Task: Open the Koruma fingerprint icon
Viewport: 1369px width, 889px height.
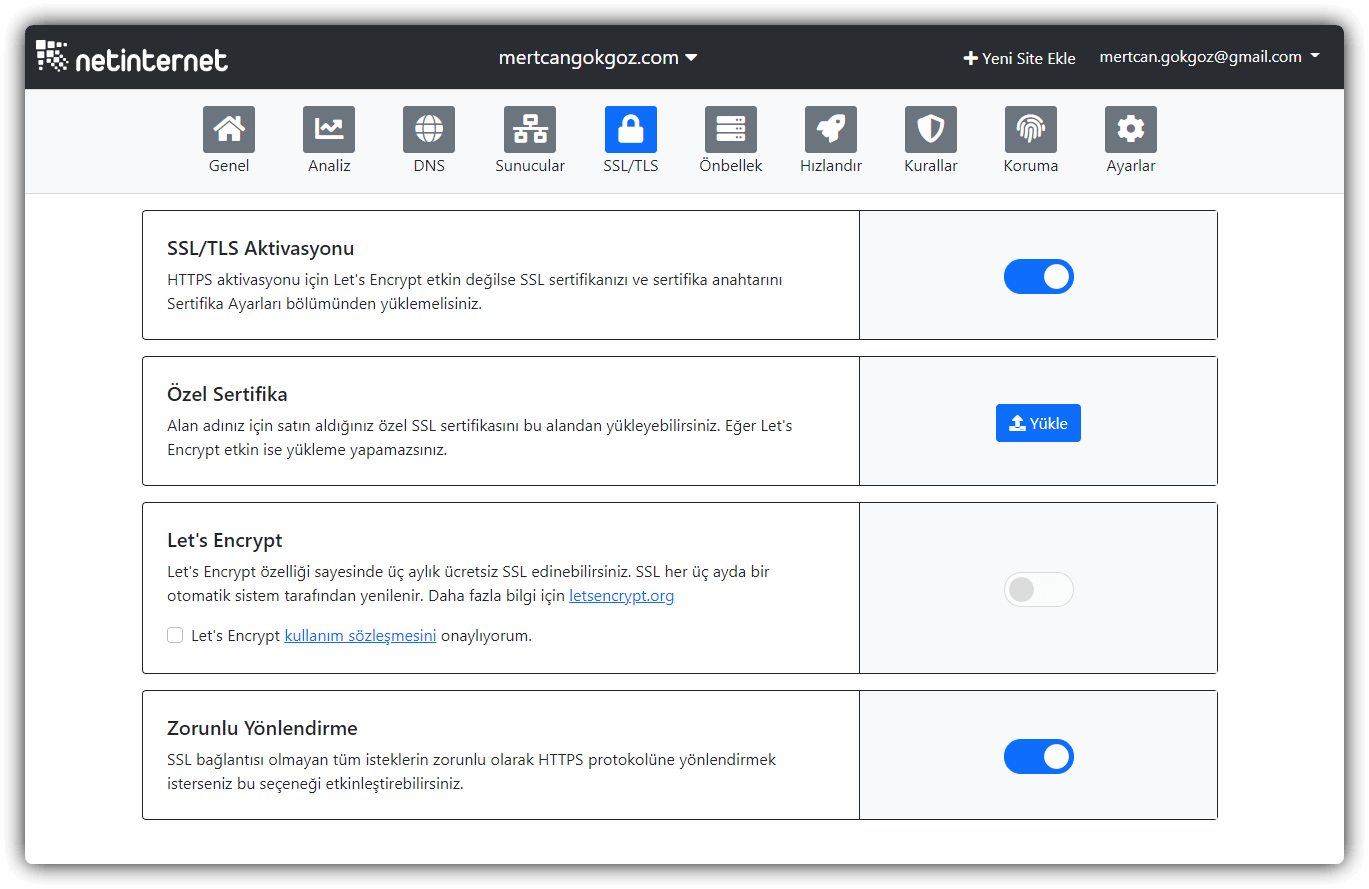Action: coord(1031,129)
